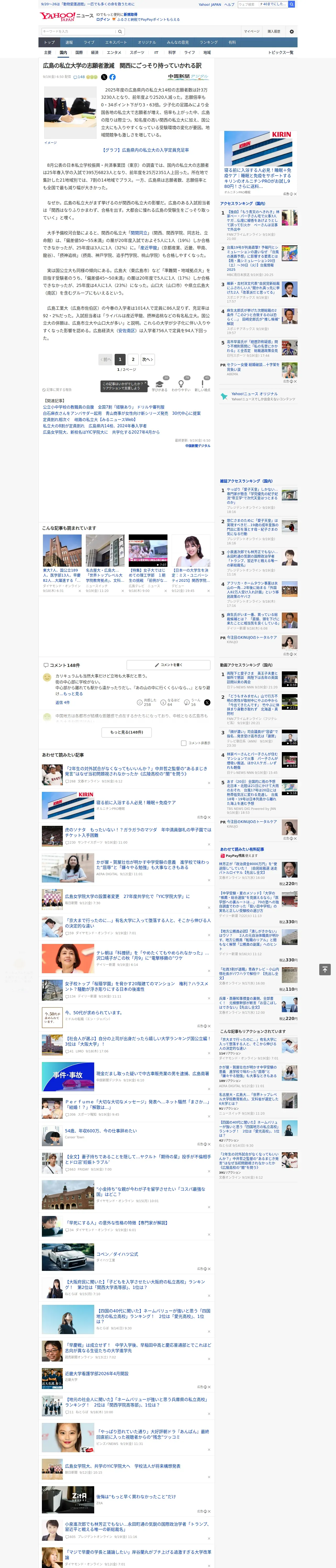Viewport: 336px width, 1568px height.
Task: Select the エキスパート tab
Action: click(x=116, y=43)
